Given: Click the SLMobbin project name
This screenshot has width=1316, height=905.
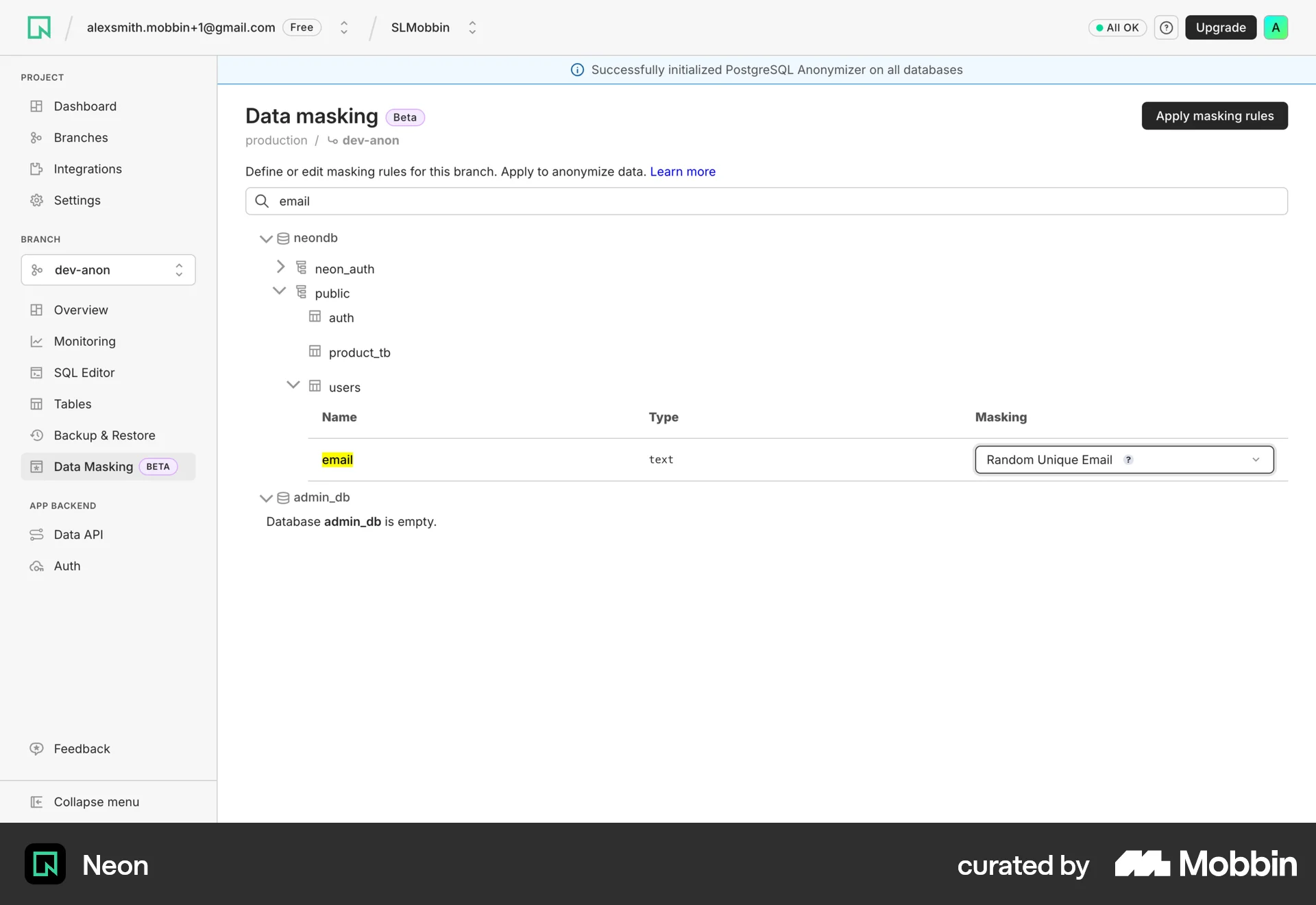Looking at the screenshot, I should point(420,27).
